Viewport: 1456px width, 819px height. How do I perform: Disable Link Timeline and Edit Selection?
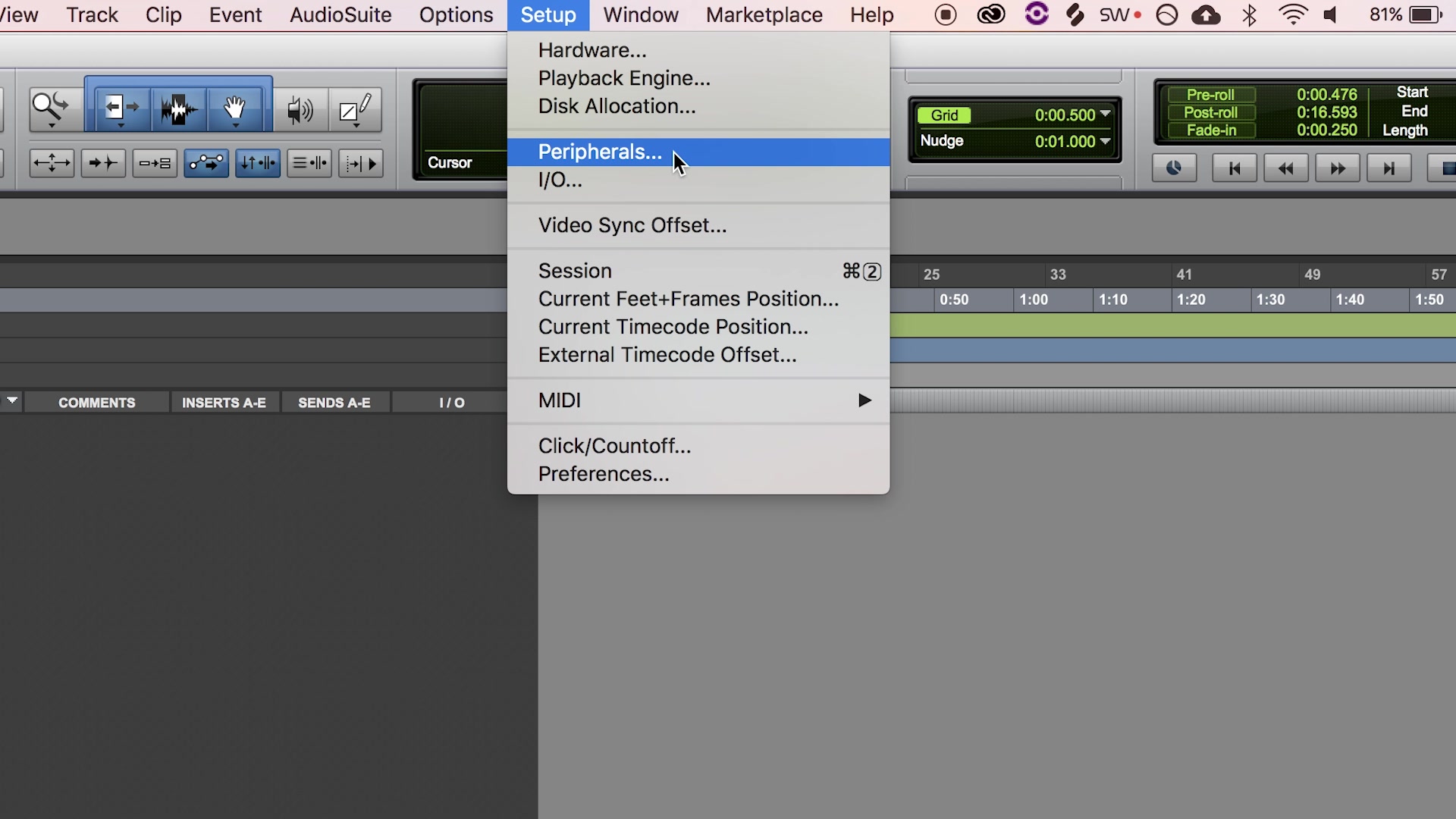[258, 163]
